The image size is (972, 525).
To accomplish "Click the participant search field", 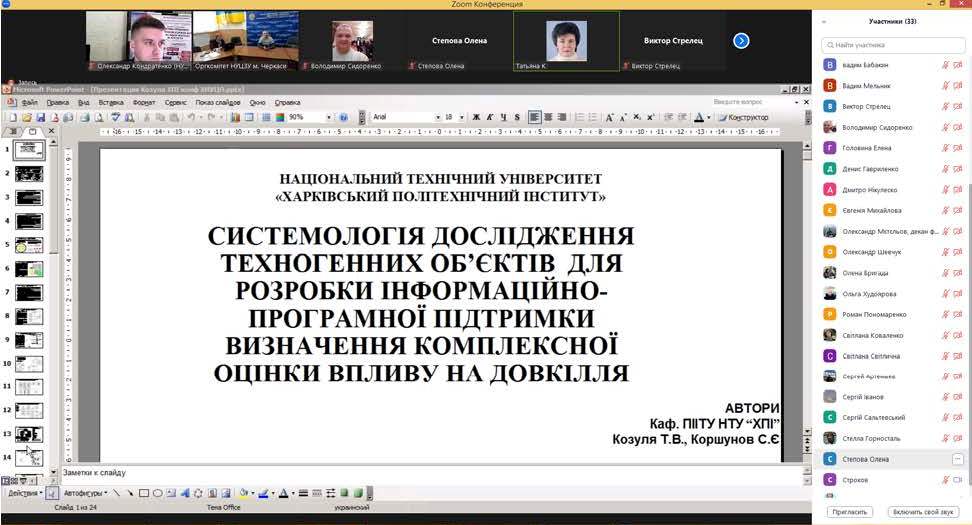I will pyautogui.click(x=893, y=45).
